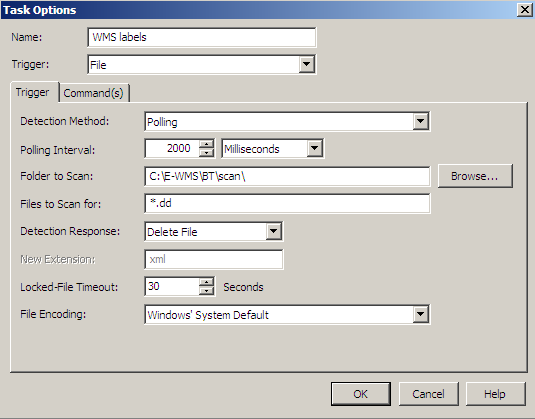Screen dimensions: 535x419
Task: Click the Folder to Scan path field
Action: click(x=287, y=176)
